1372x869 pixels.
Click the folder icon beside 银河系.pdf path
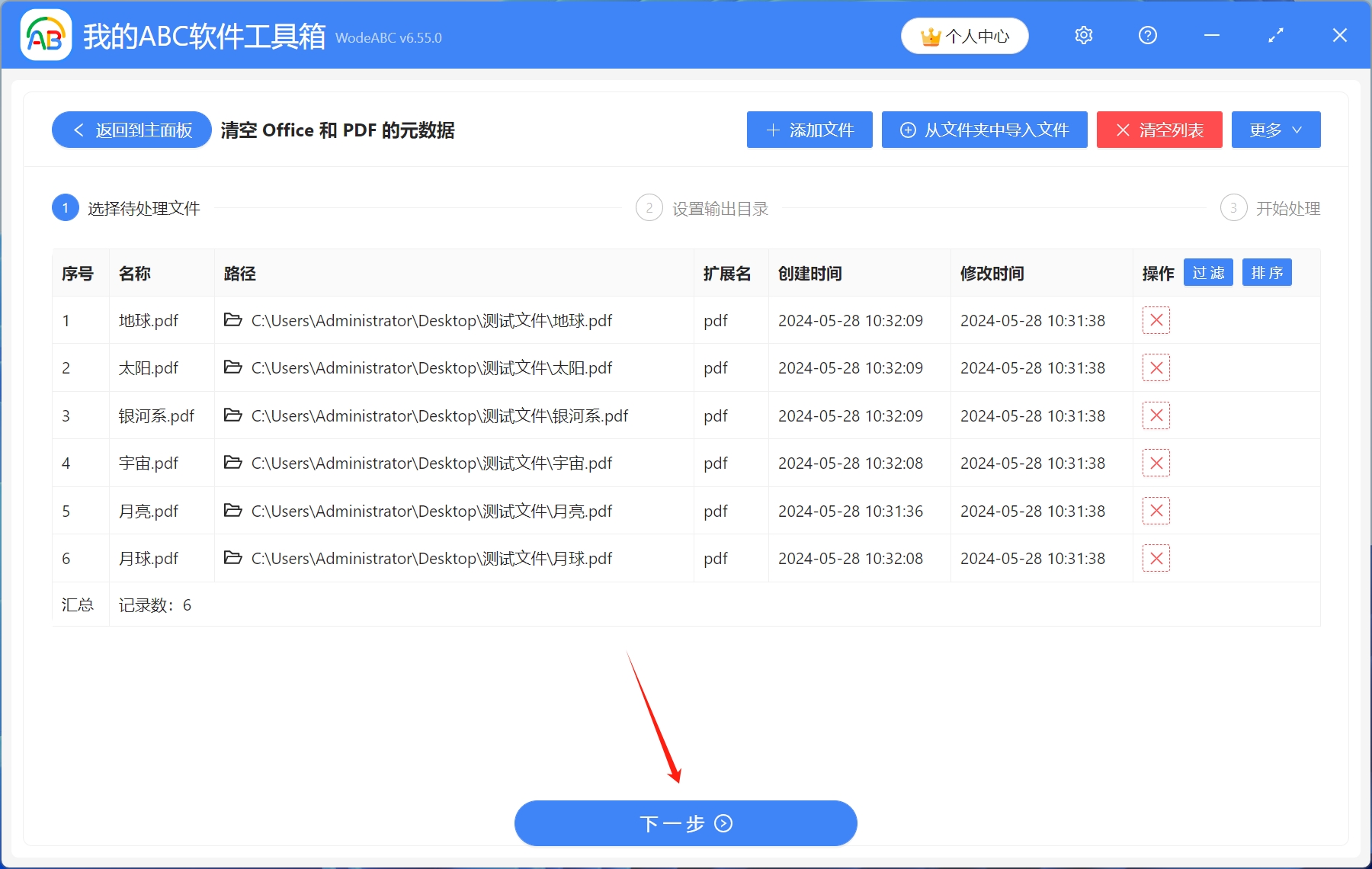(232, 415)
